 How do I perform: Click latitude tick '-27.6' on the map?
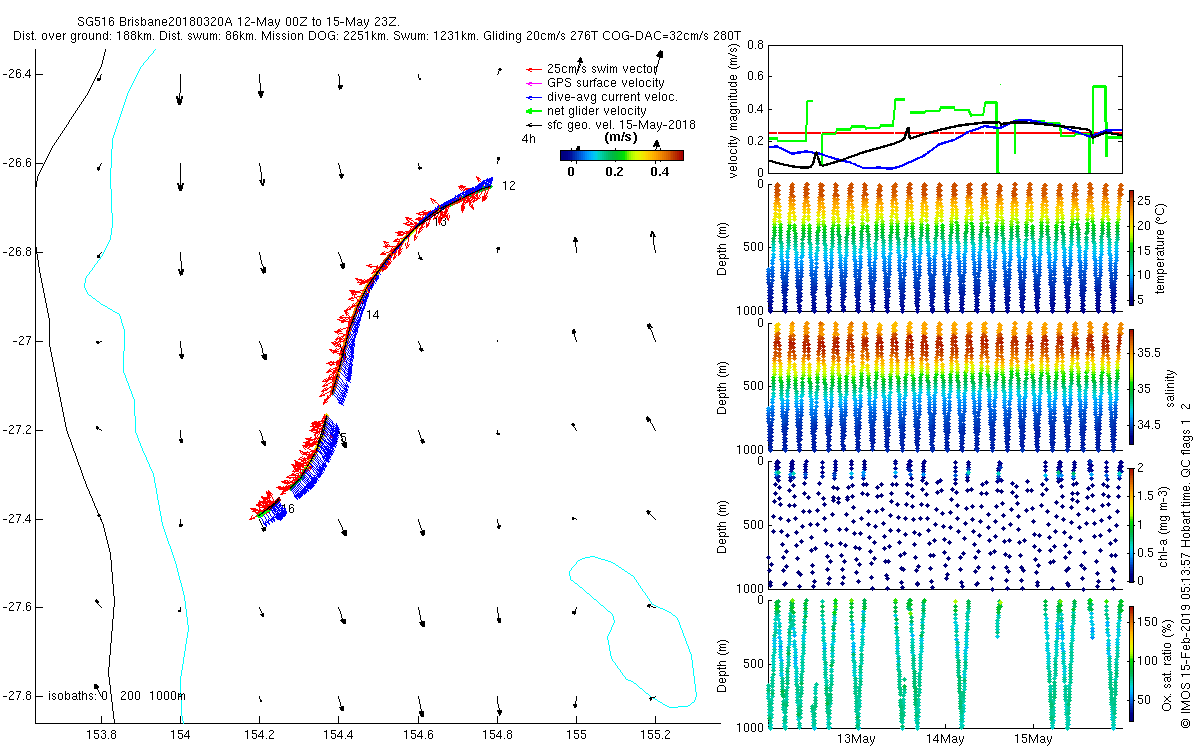[16, 607]
